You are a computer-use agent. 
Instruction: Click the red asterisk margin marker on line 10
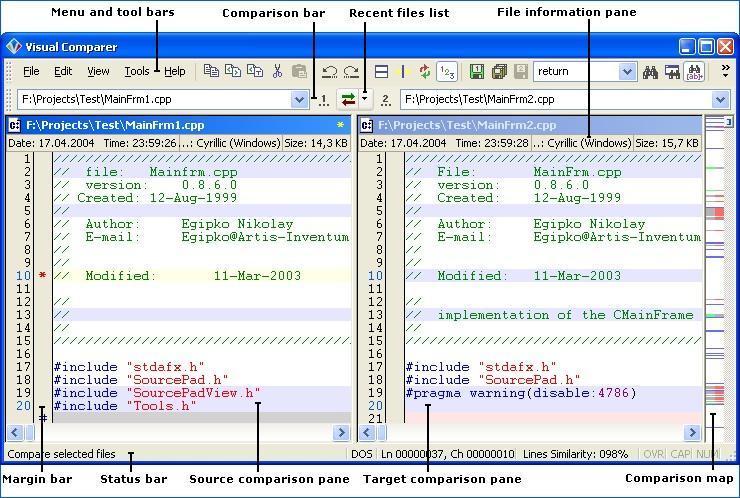[x=42, y=276]
